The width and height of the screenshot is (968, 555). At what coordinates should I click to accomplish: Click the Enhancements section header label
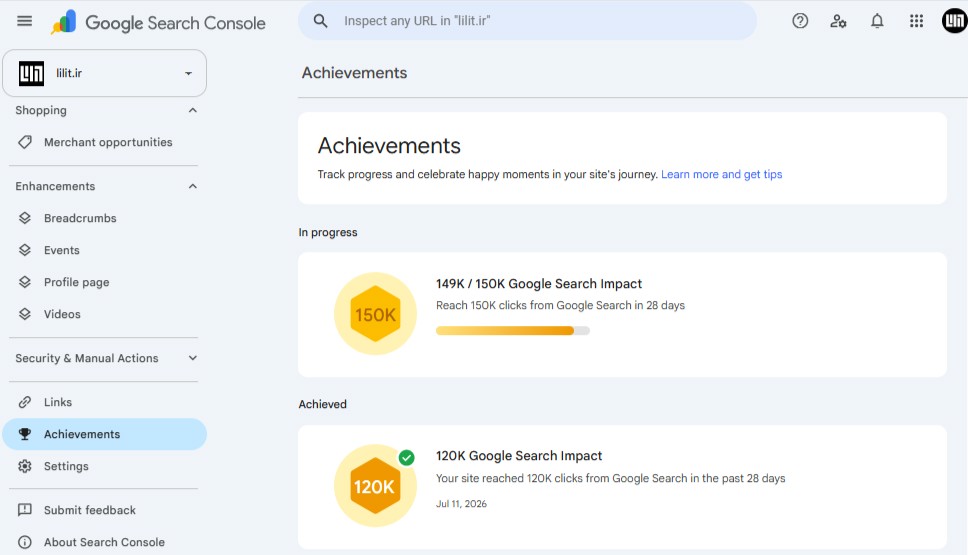(x=55, y=186)
